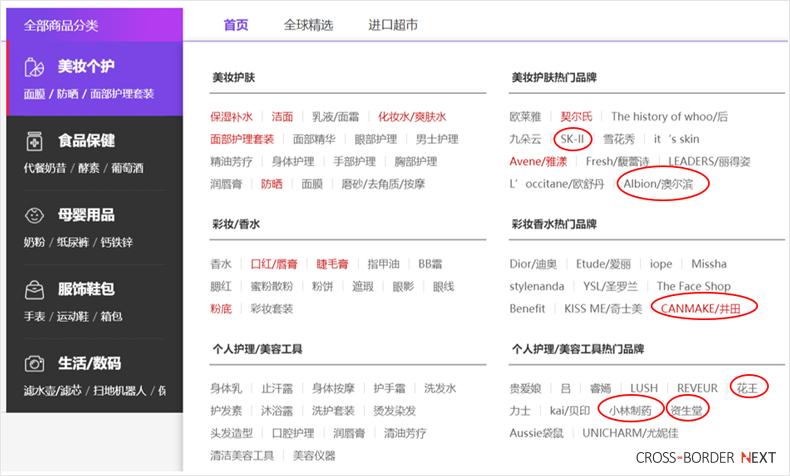The image size is (790, 476).
Task: Open the 磨砂/去角质/按摩 link
Action: point(383,184)
